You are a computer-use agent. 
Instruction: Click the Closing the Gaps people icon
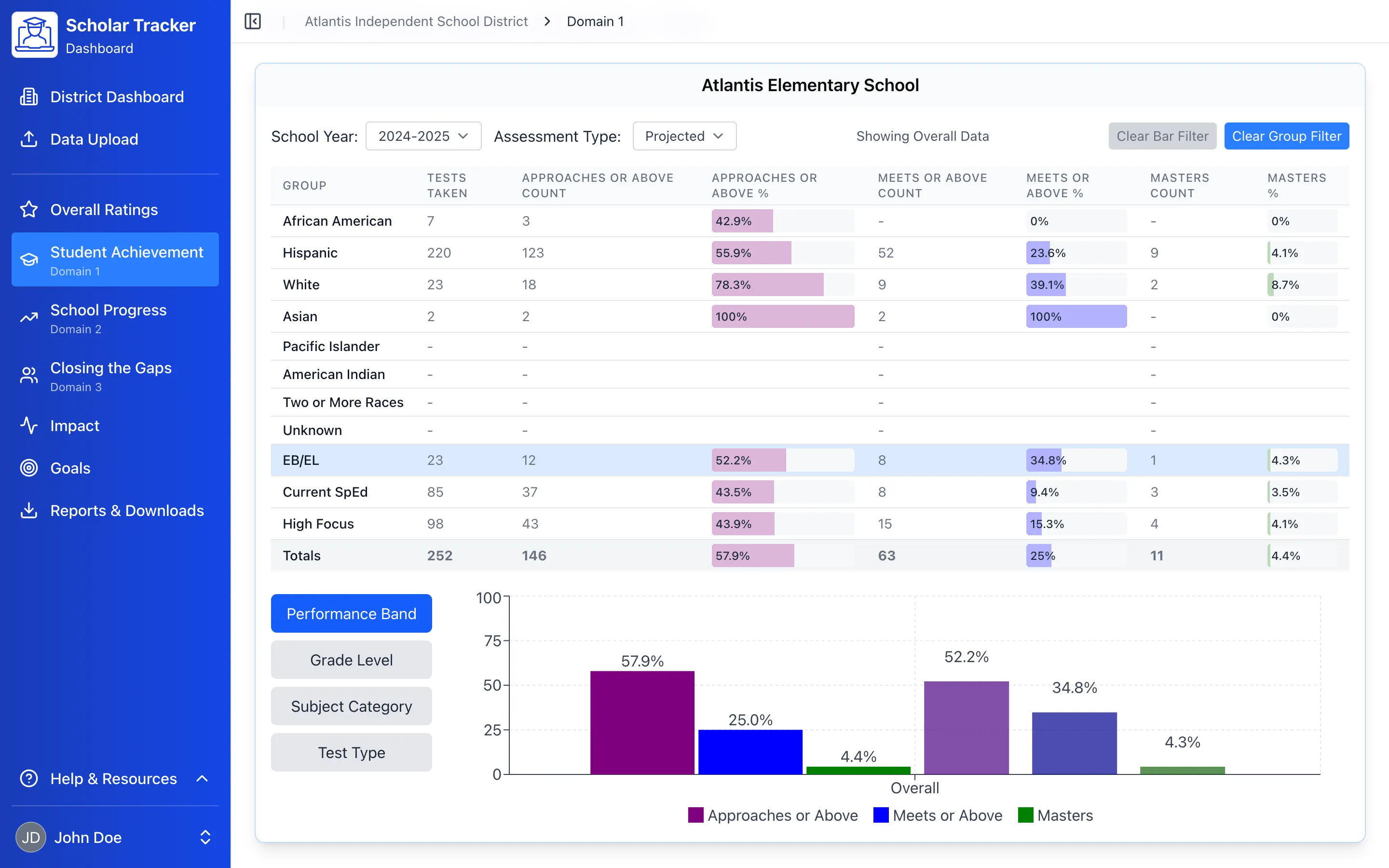pyautogui.click(x=29, y=375)
